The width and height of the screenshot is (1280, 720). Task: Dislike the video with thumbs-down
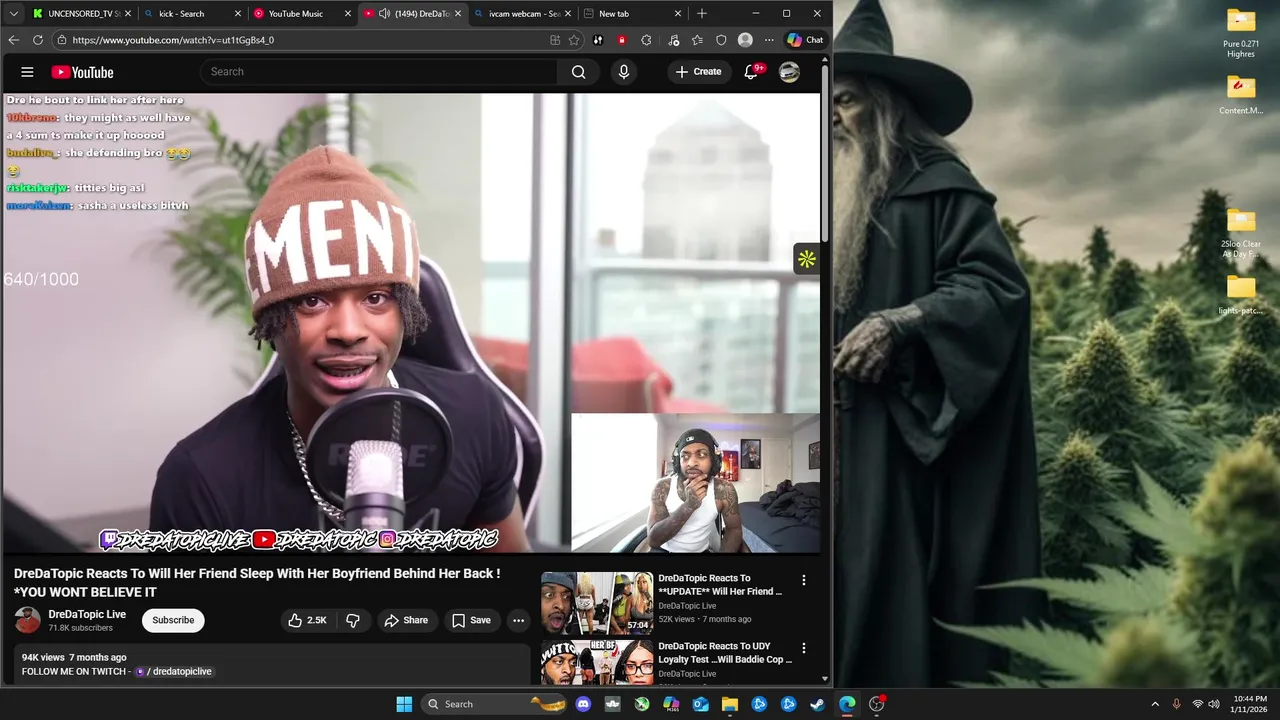[x=353, y=620]
